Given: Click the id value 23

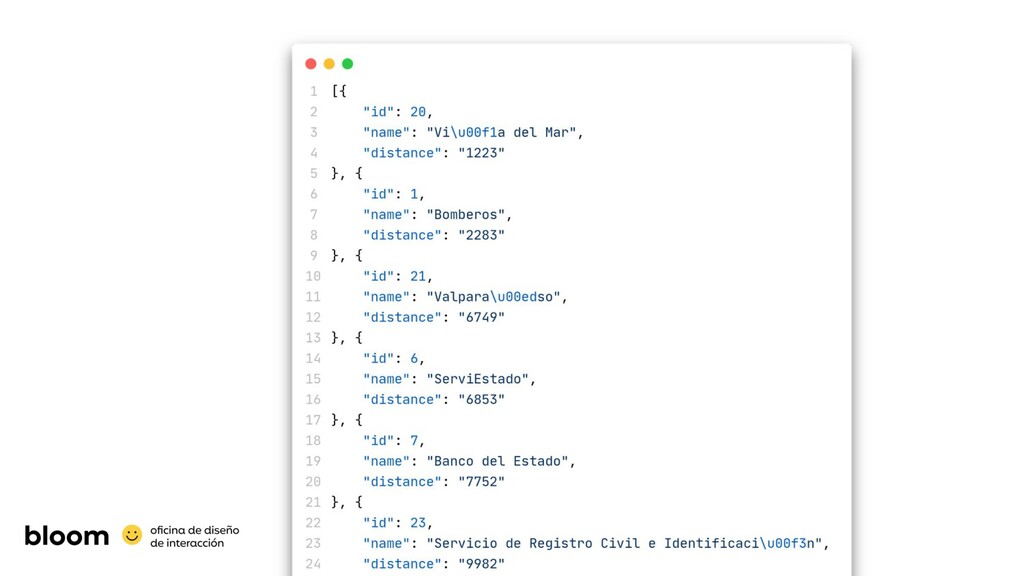Looking at the screenshot, I should (418, 523).
